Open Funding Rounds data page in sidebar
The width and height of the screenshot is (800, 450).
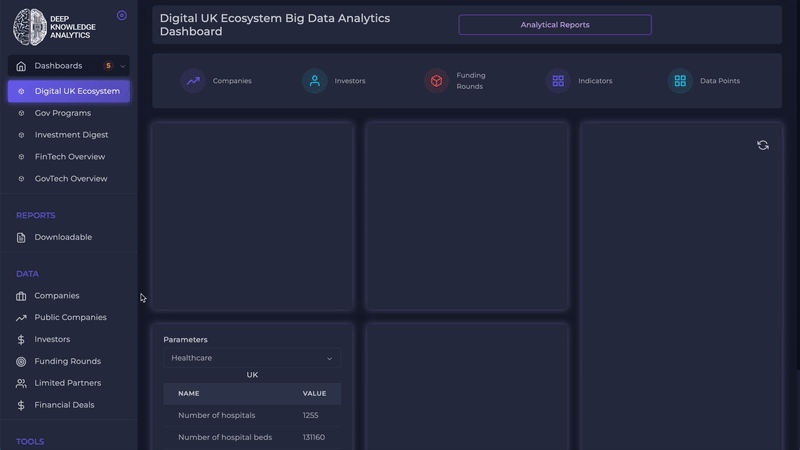(x=67, y=361)
